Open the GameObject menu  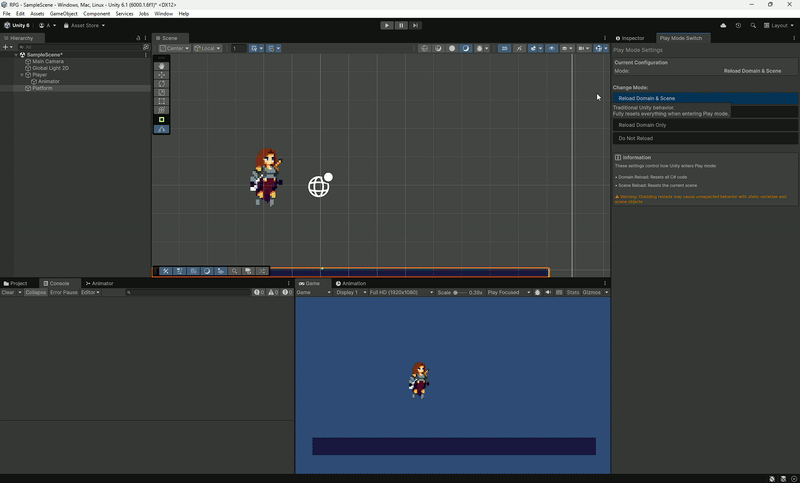tap(63, 14)
